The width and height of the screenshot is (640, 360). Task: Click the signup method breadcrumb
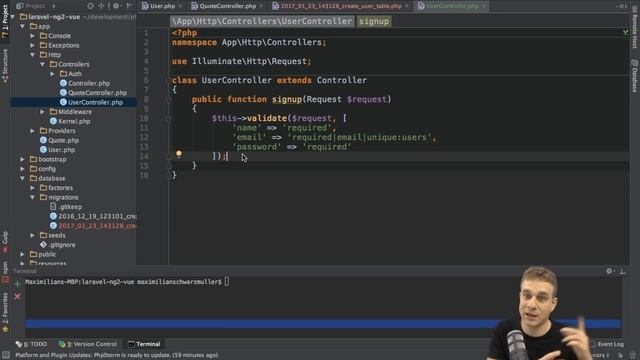374,21
